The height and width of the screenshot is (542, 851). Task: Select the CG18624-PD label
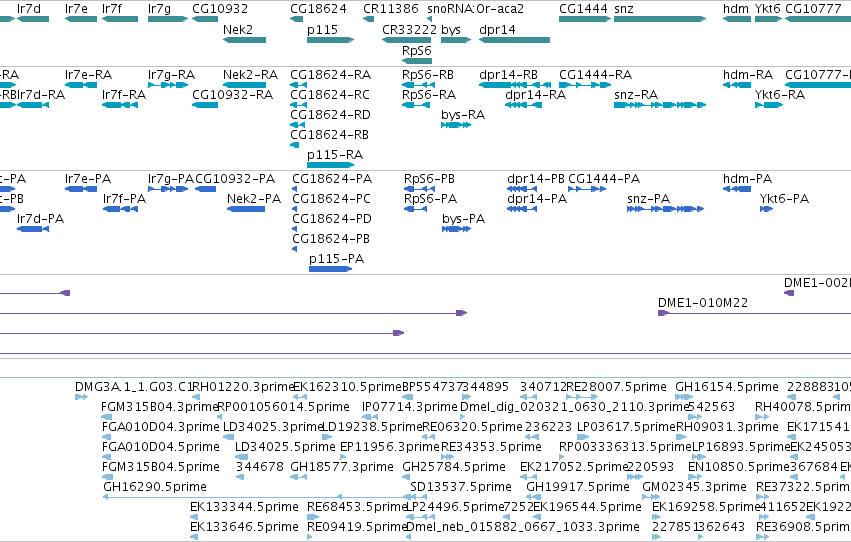point(332,219)
